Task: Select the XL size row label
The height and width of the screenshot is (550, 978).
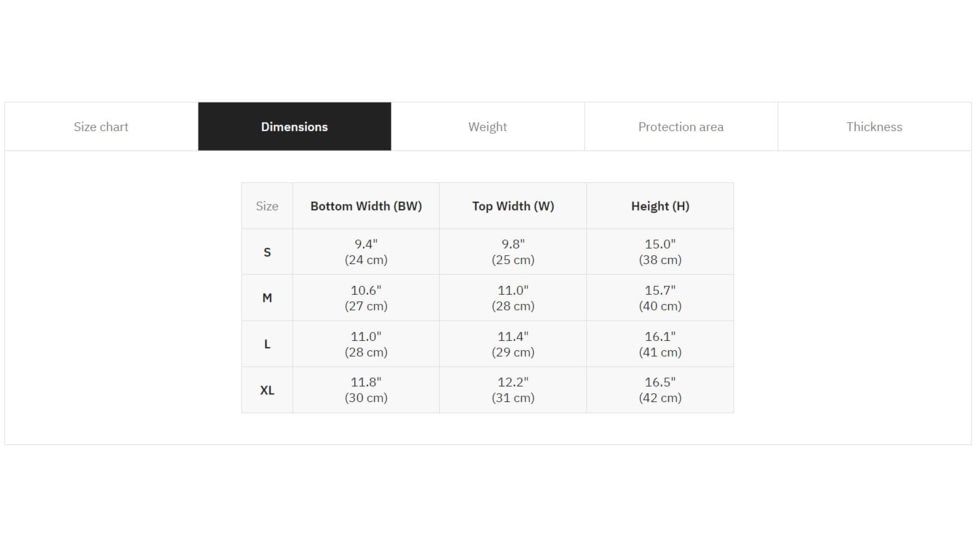Action: coord(267,390)
